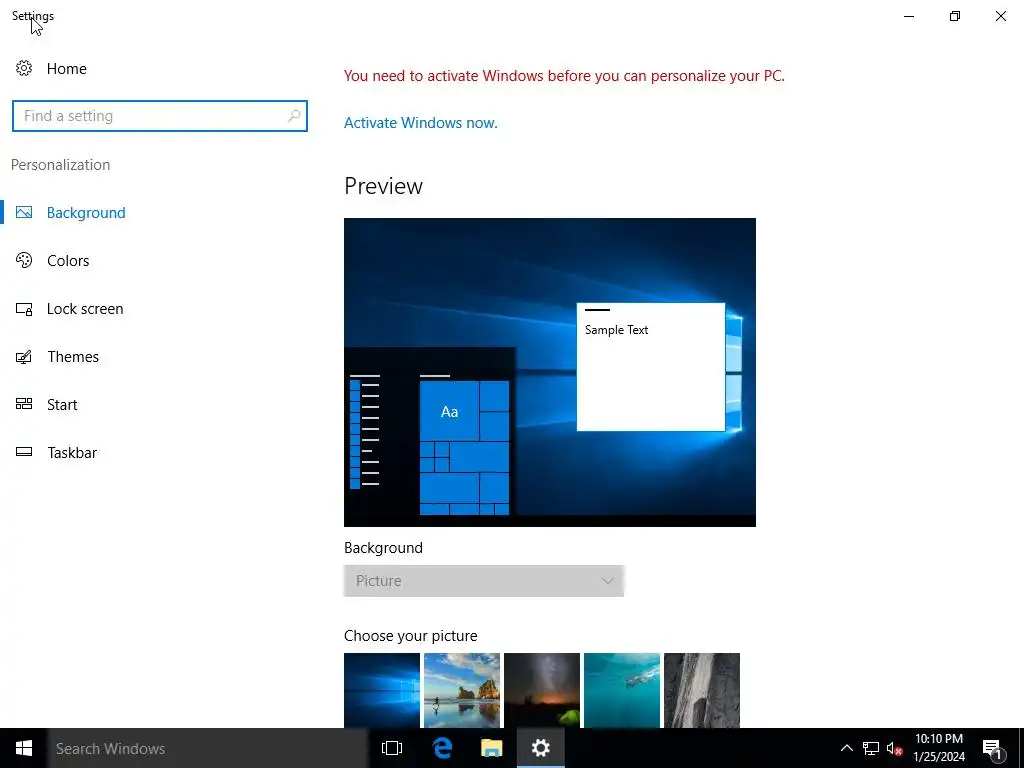Click the desktop preview image
Image resolution: width=1024 pixels, height=768 pixels.
(x=550, y=372)
